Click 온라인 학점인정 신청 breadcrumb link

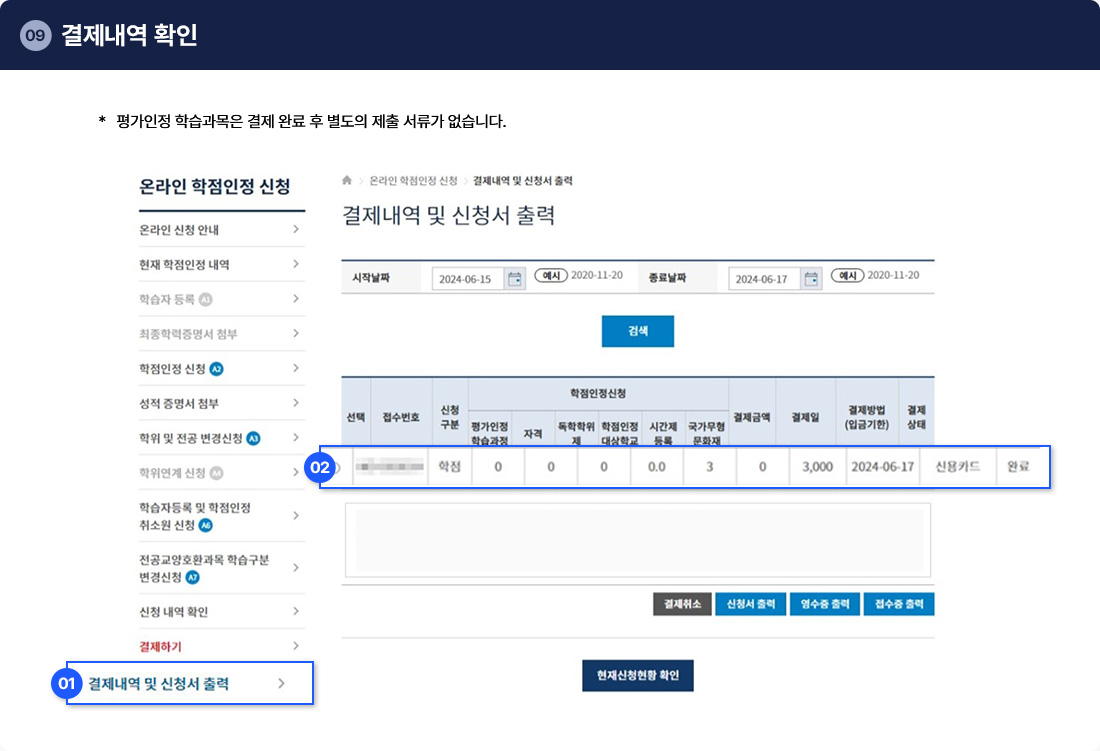(413, 181)
